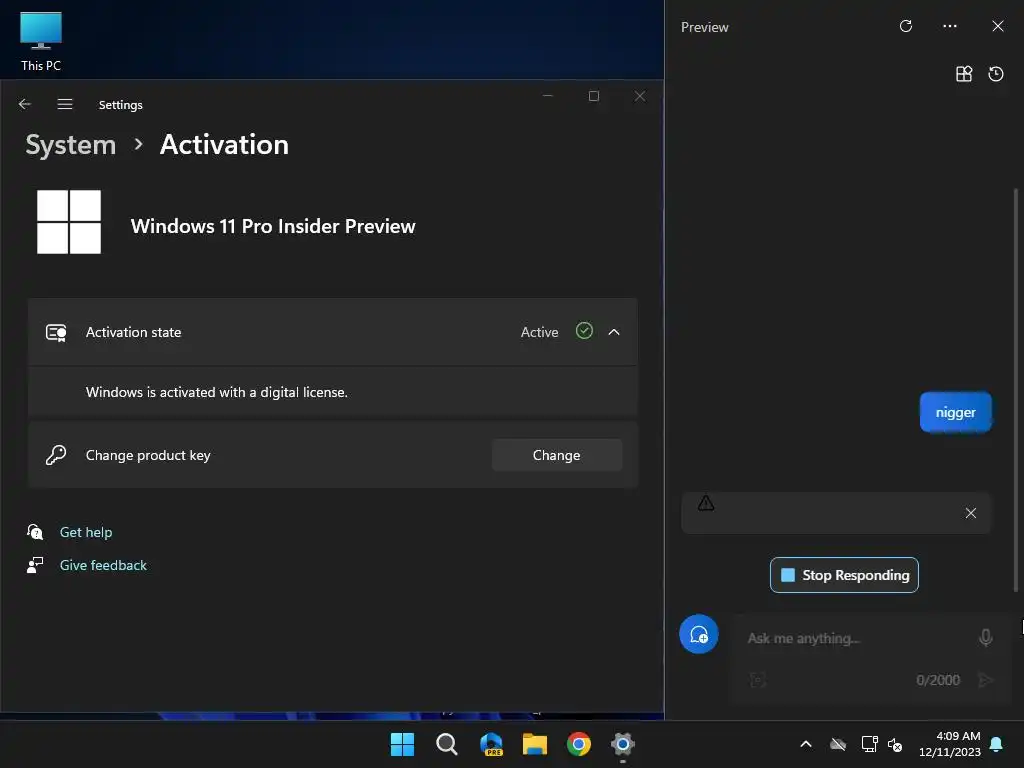Screen dimensions: 1024x768
Task: Click the '0/2000' character counter
Action: point(938,680)
